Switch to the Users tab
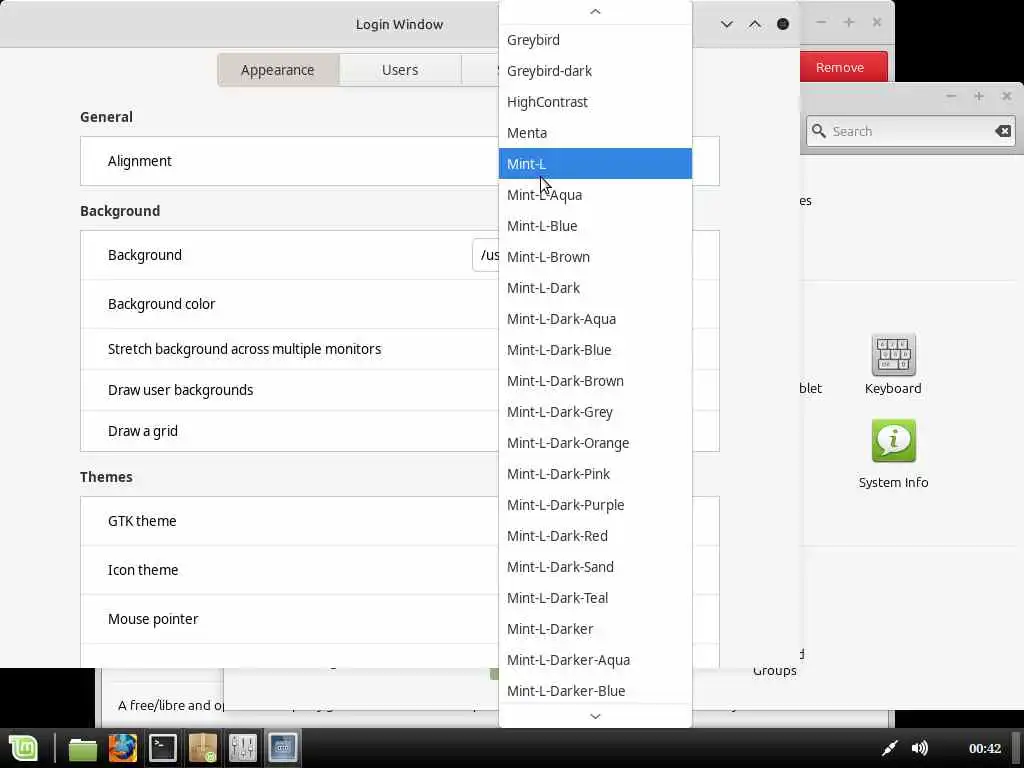The image size is (1024, 768). 400,70
